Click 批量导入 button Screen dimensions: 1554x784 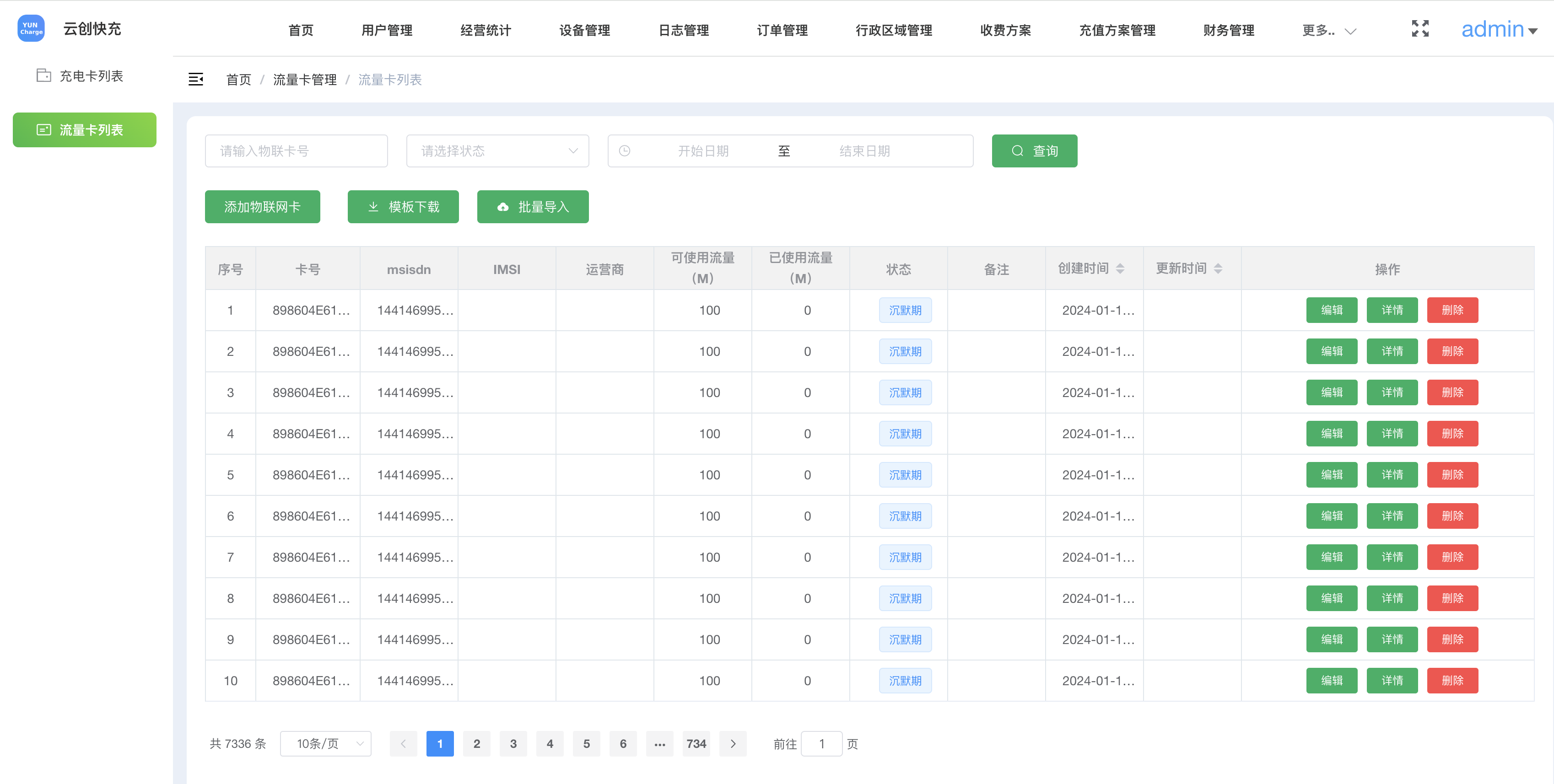click(533, 207)
